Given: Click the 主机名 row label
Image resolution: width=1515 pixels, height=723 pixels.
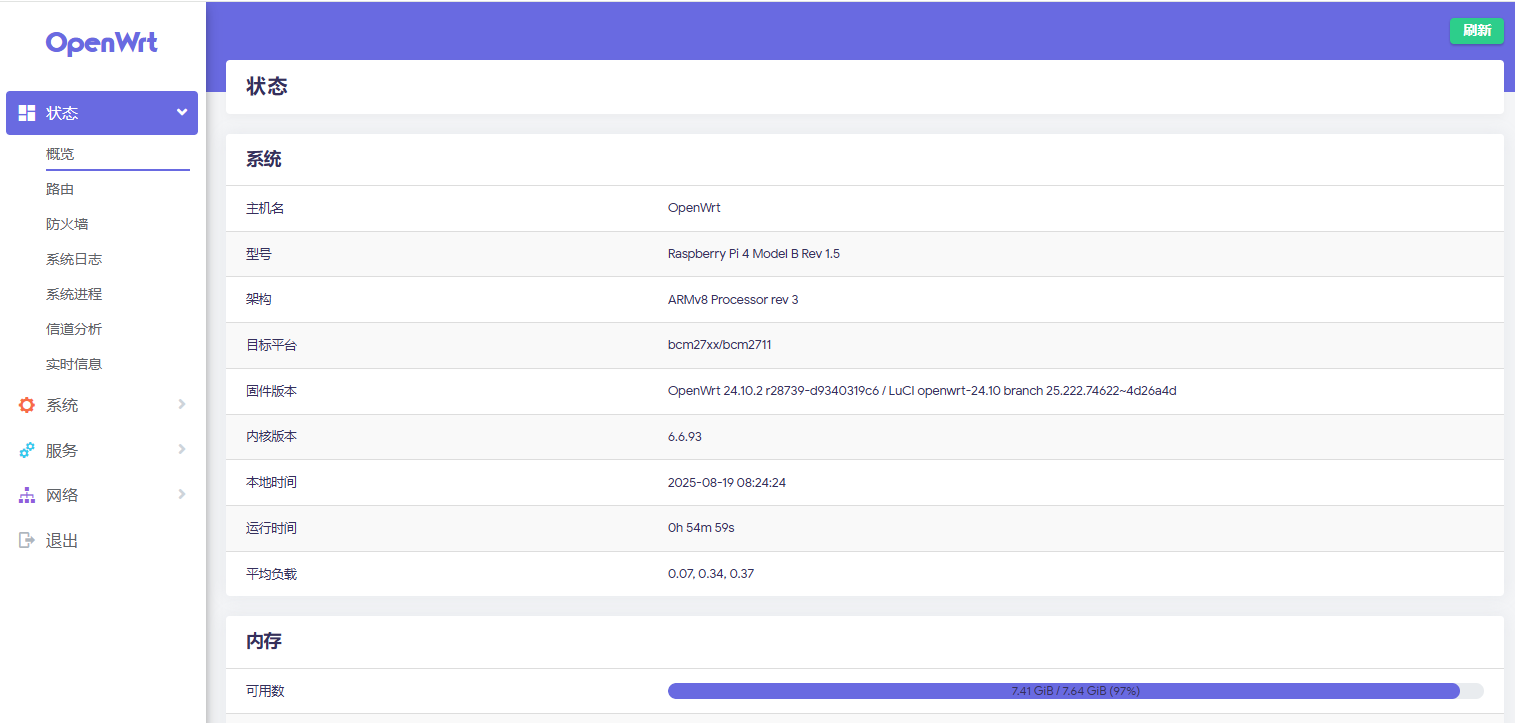Looking at the screenshot, I should (265, 208).
